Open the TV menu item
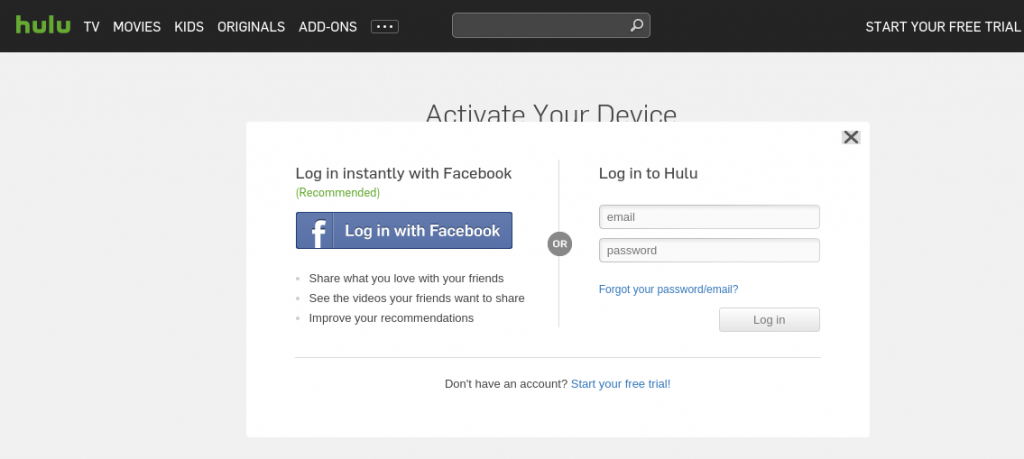Viewport: 1024px width, 459px height. [x=92, y=27]
